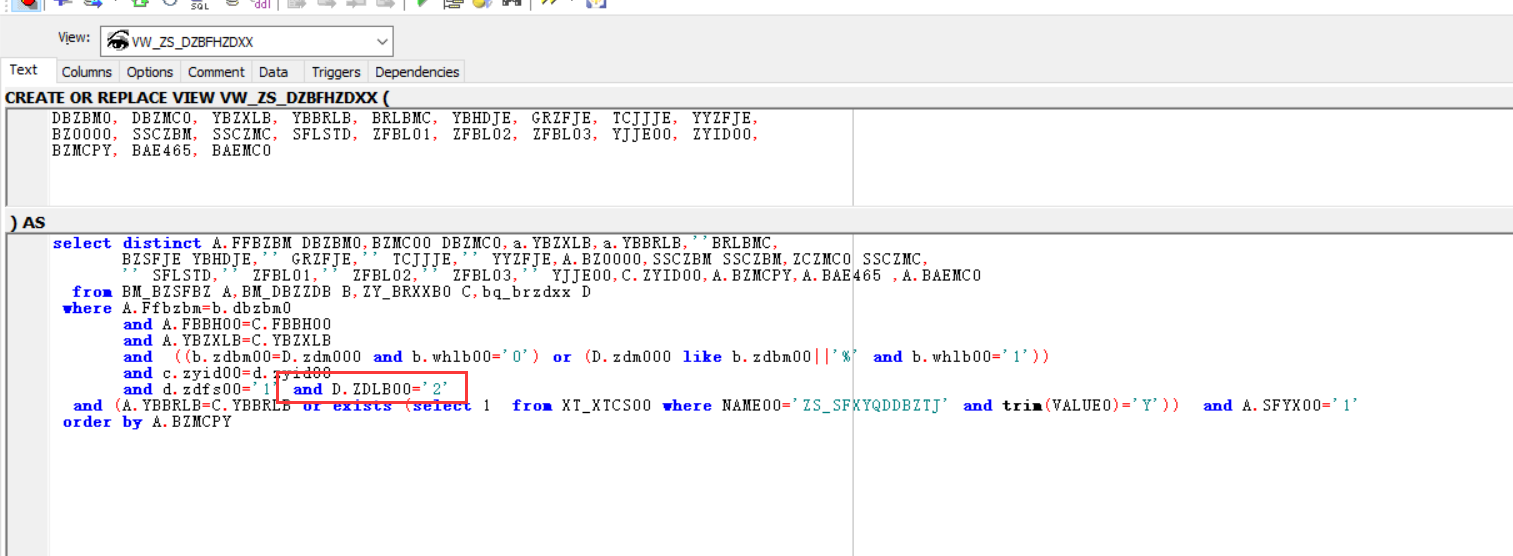Click the "'' SFLSTD" select line
The height and width of the screenshot is (556, 1513).
point(551,275)
